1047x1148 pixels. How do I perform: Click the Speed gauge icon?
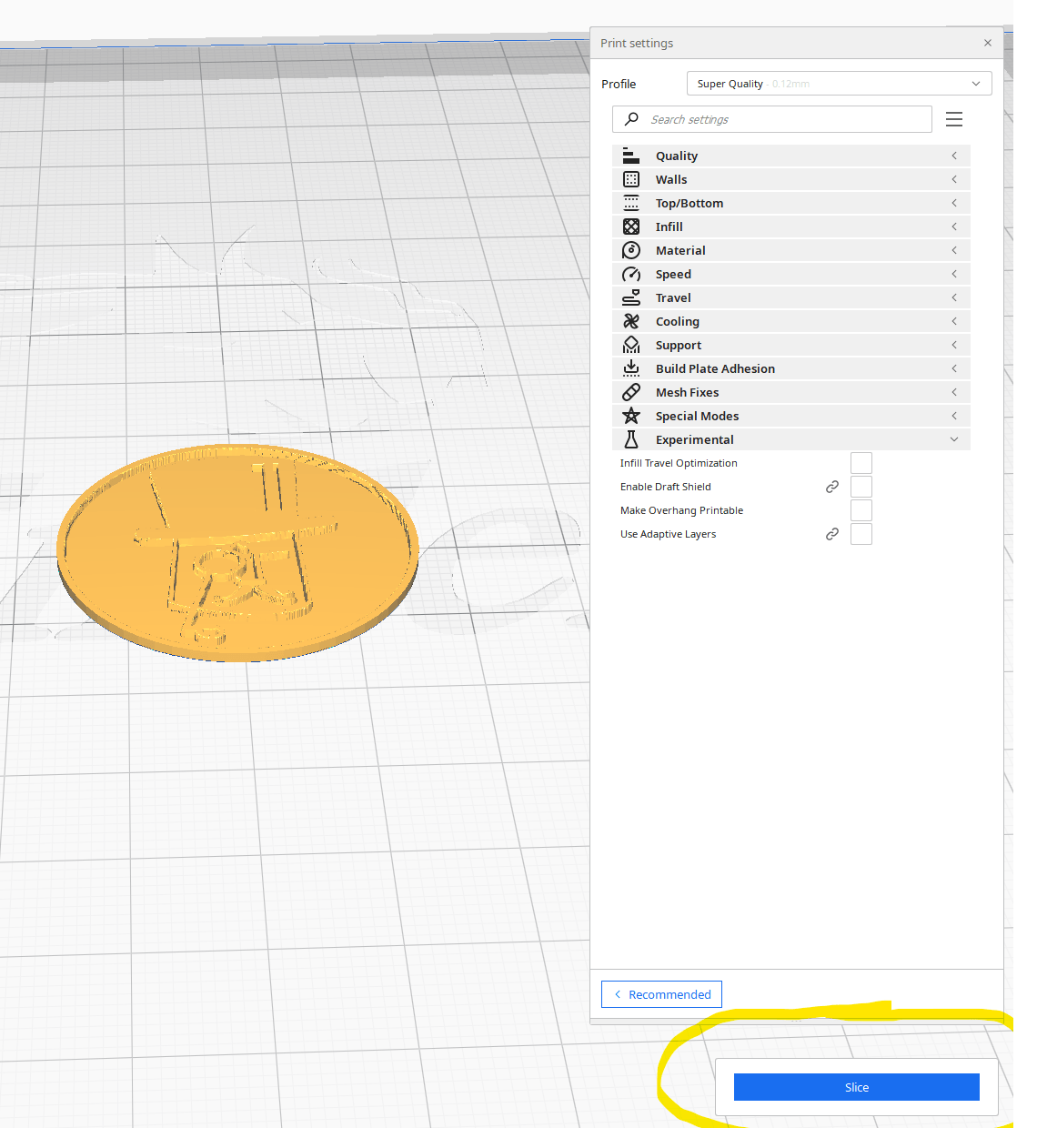630,274
